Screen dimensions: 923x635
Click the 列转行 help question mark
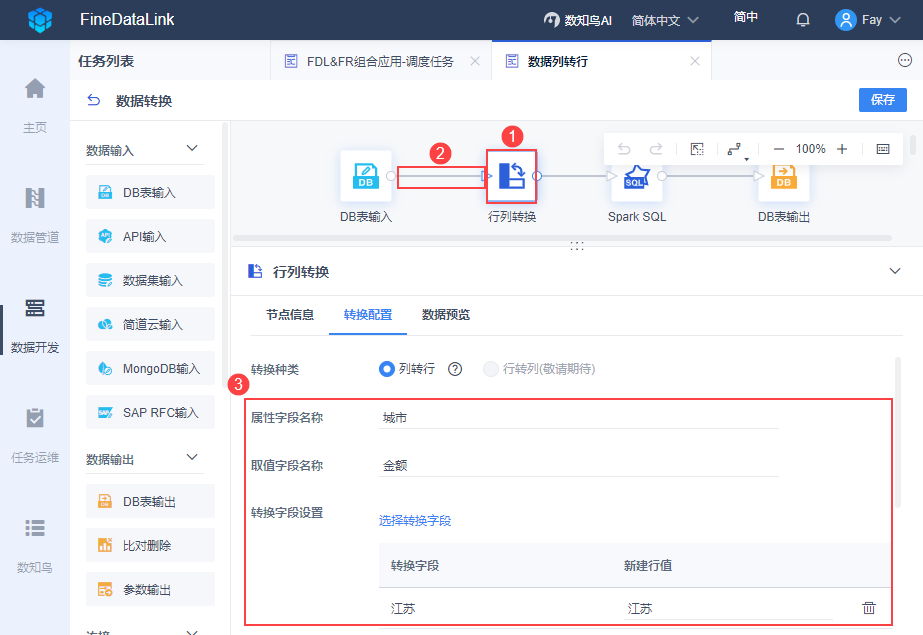(455, 369)
